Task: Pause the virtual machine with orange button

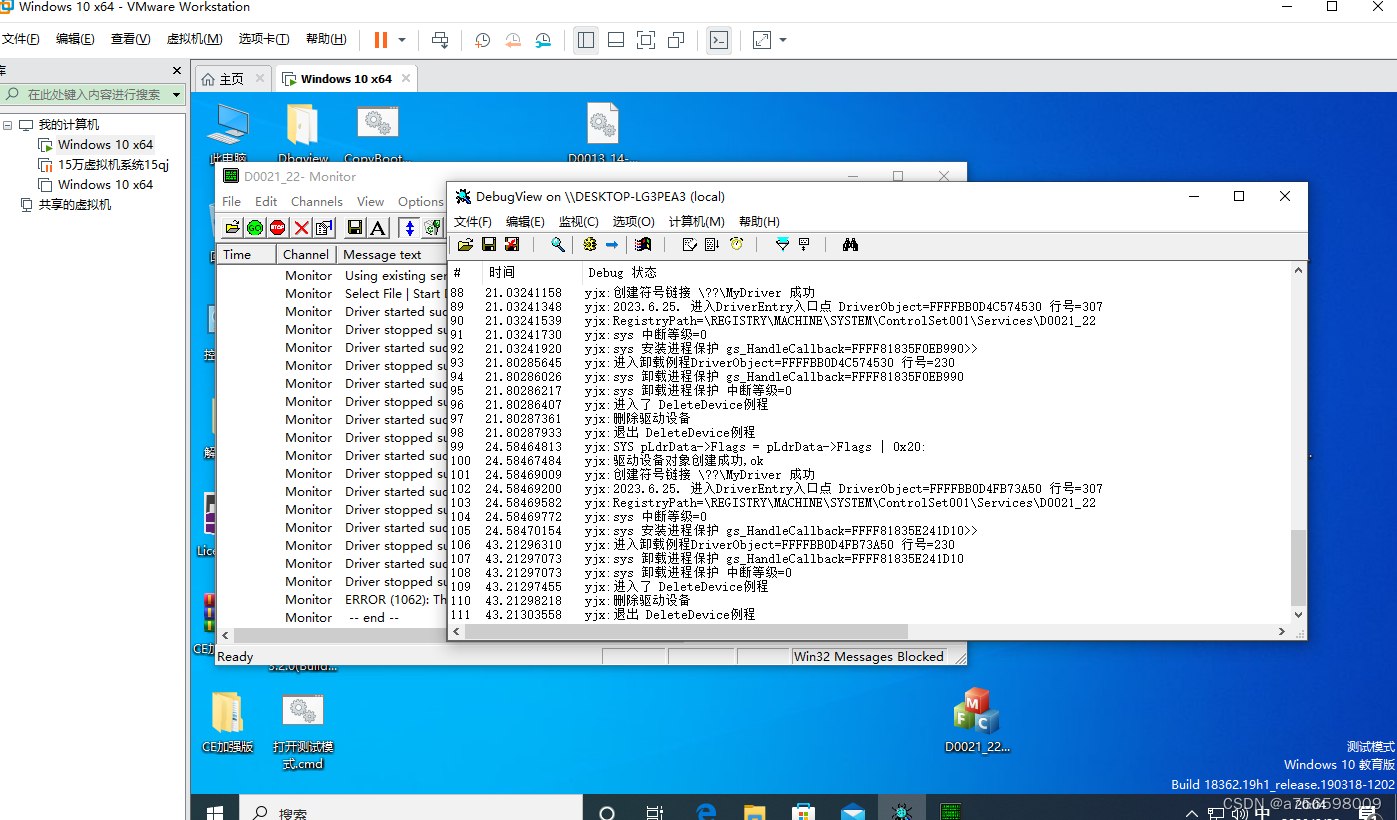Action: pyautogui.click(x=381, y=40)
